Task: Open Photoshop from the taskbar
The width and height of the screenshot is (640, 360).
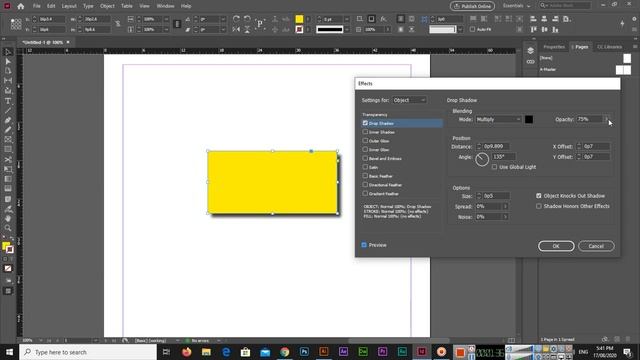Action: point(304,352)
